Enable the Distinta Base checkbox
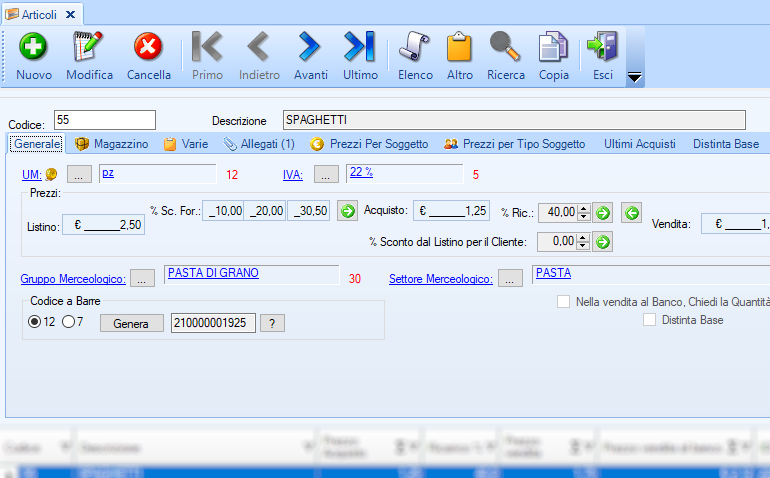This screenshot has width=770, height=478. point(650,320)
